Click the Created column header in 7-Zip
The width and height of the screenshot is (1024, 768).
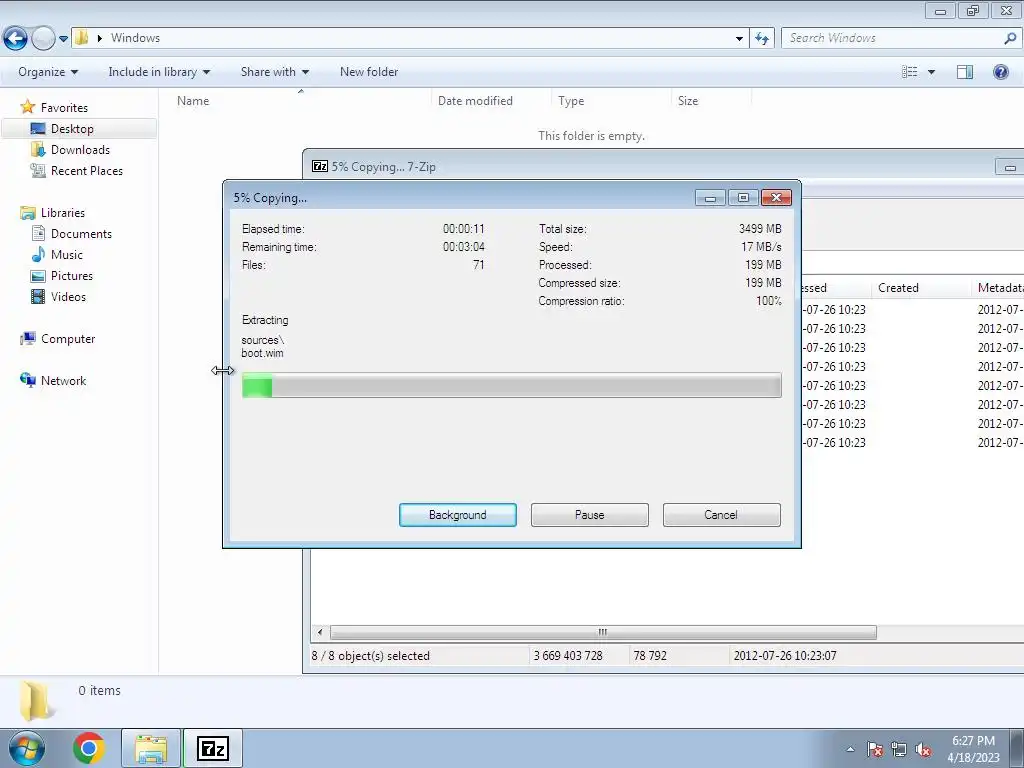pos(898,288)
